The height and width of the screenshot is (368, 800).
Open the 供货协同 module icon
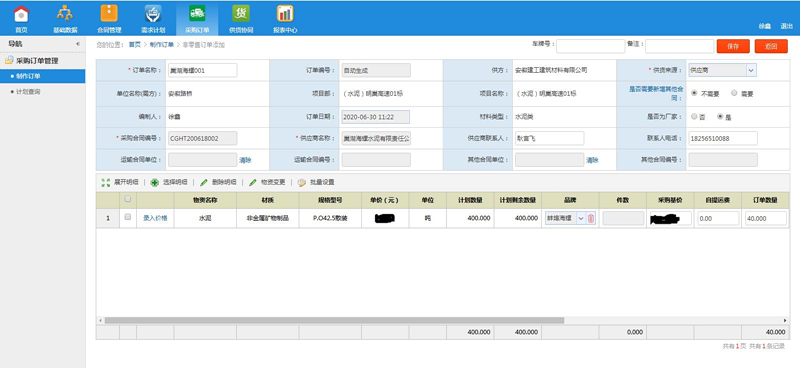point(241,13)
